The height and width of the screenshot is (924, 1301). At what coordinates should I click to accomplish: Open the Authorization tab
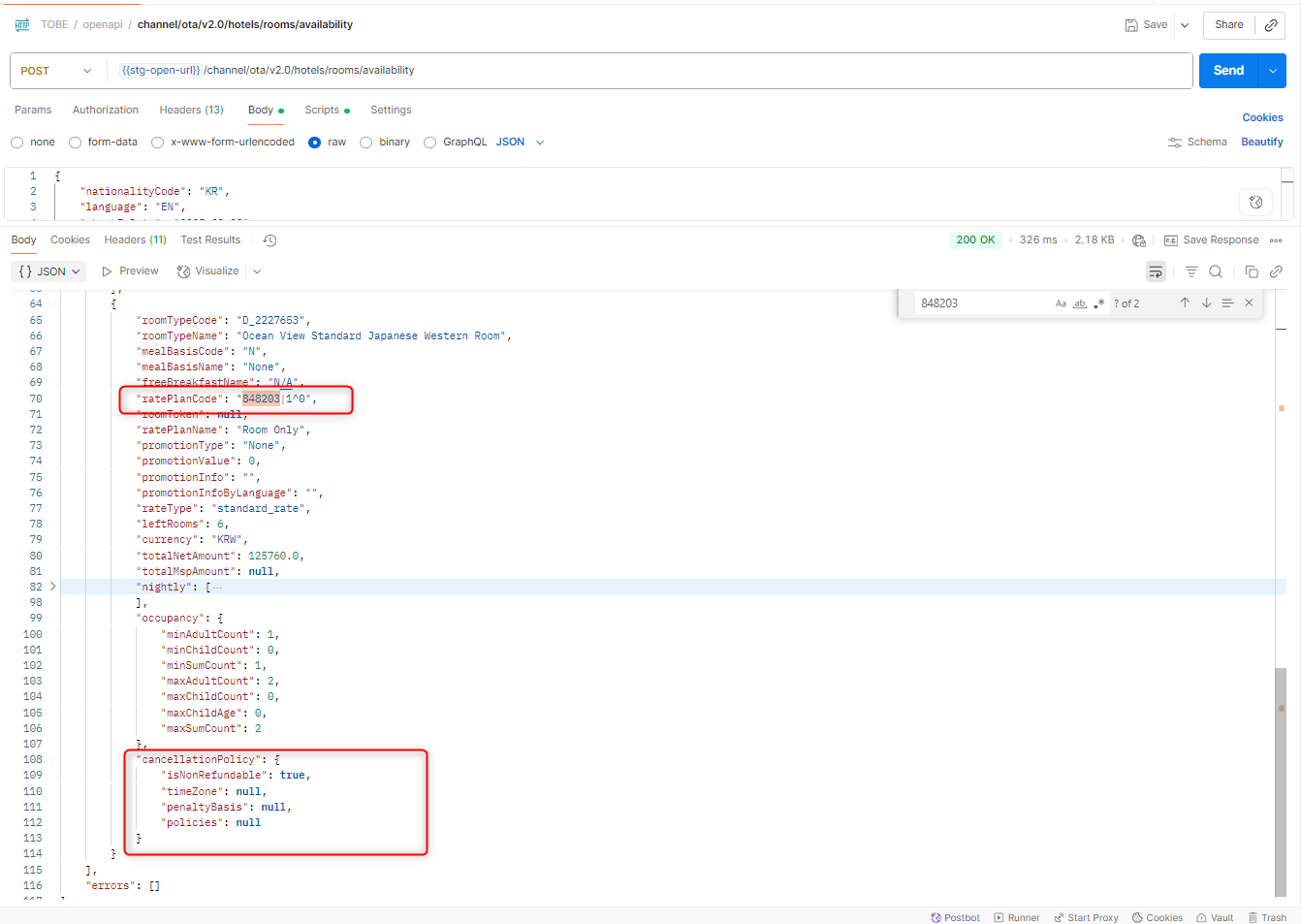(x=106, y=111)
